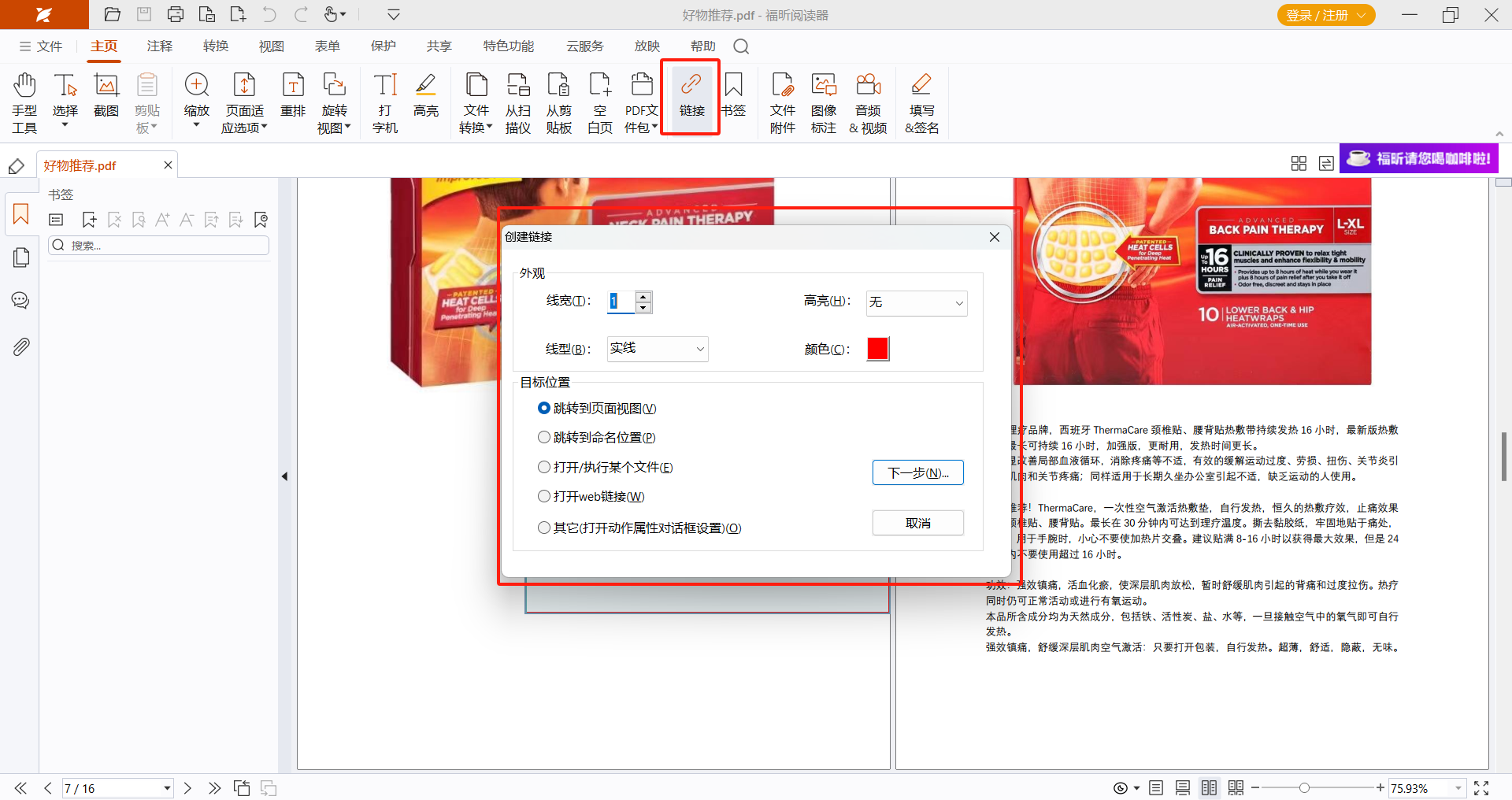Open the Attachments panel paperclip icon
Viewport: 1512px width, 800px height.
point(21,346)
